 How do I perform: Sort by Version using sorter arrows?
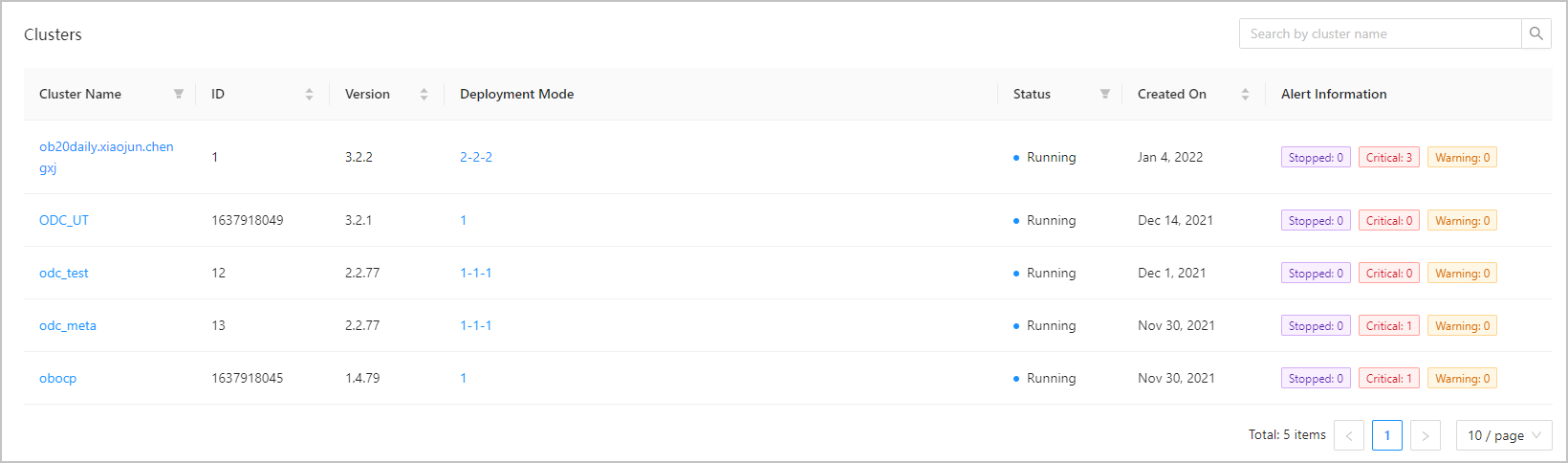(424, 94)
